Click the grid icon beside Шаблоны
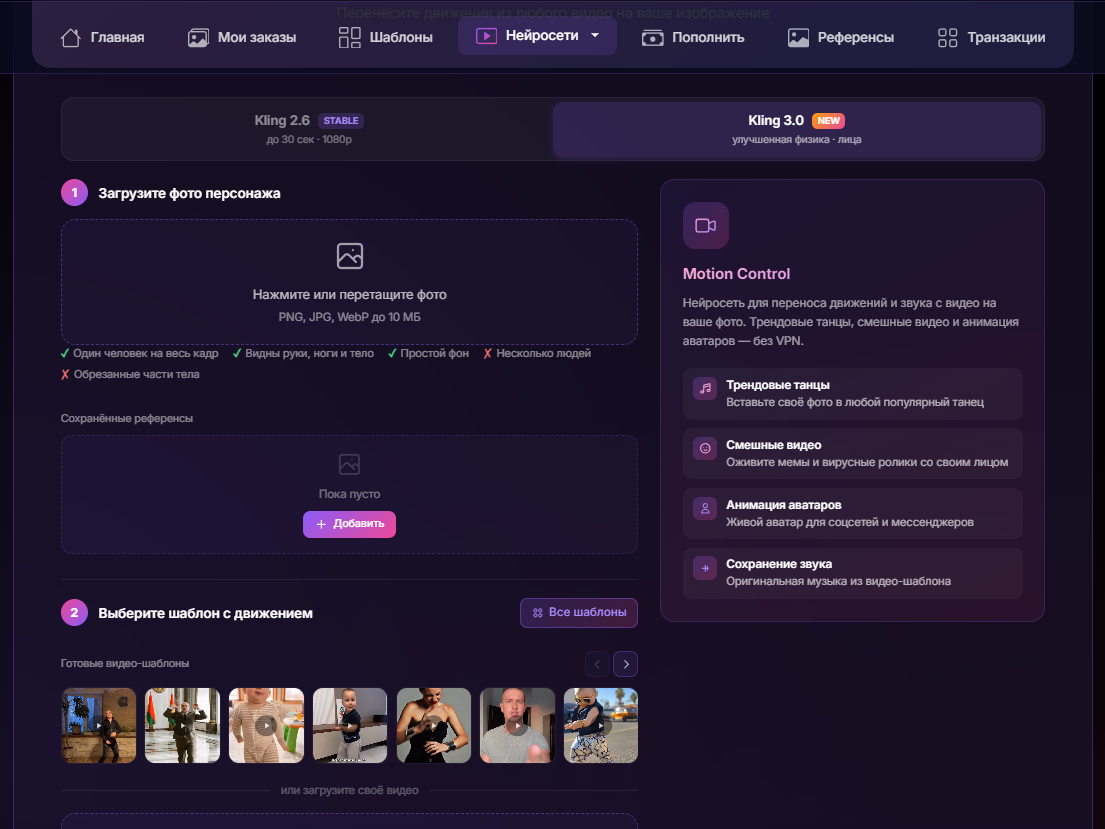This screenshot has height=829, width=1105. [350, 37]
